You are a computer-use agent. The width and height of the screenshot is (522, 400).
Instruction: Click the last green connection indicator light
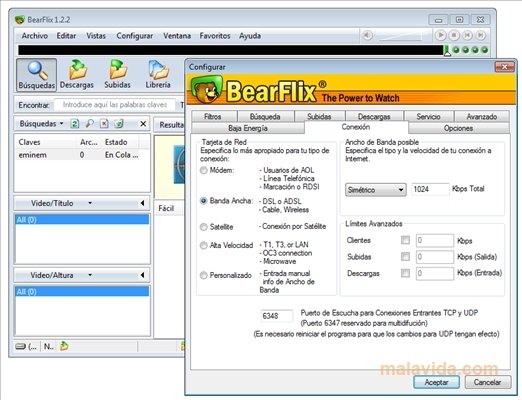485,50
